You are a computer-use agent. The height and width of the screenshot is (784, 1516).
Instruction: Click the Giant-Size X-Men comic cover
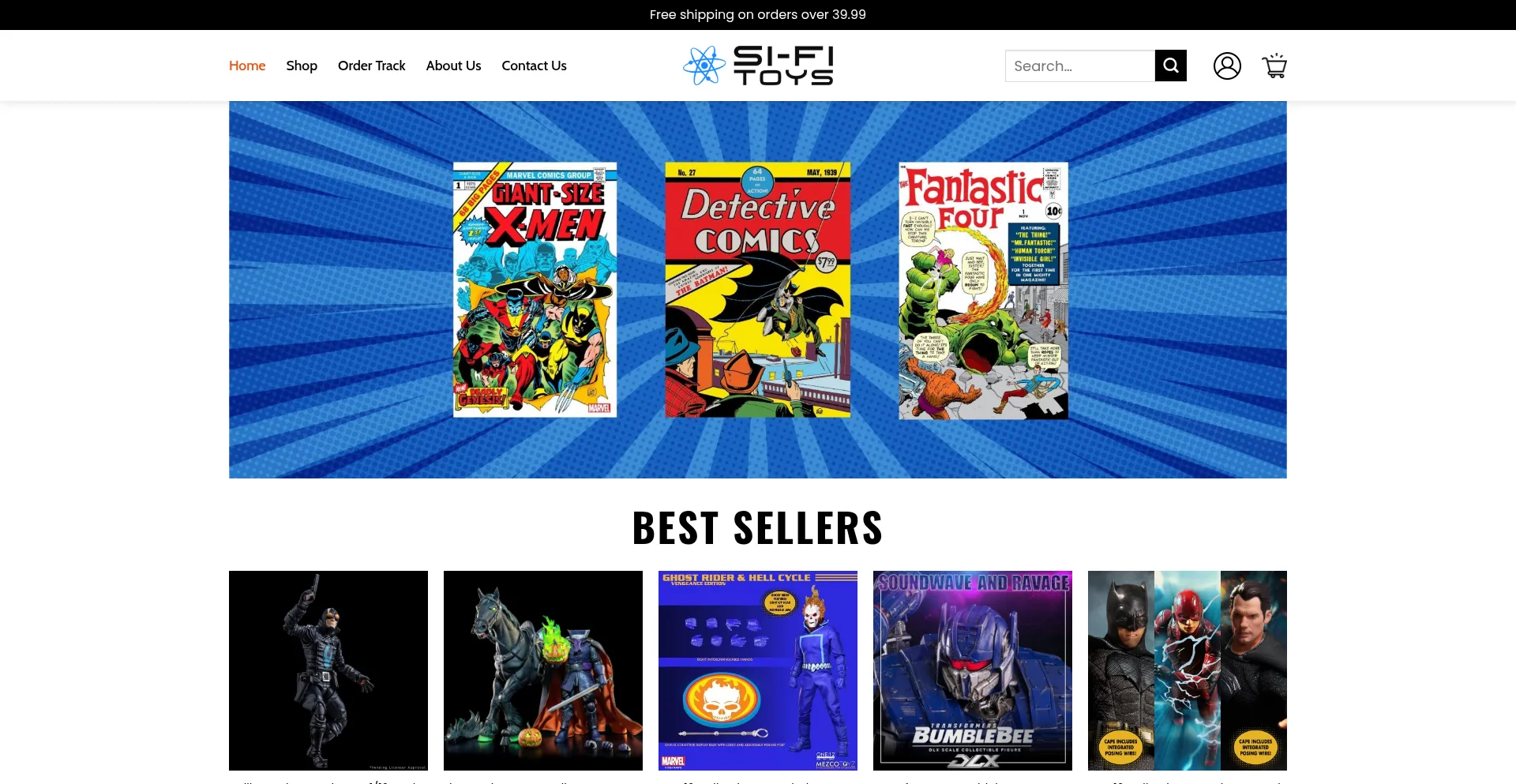point(535,290)
